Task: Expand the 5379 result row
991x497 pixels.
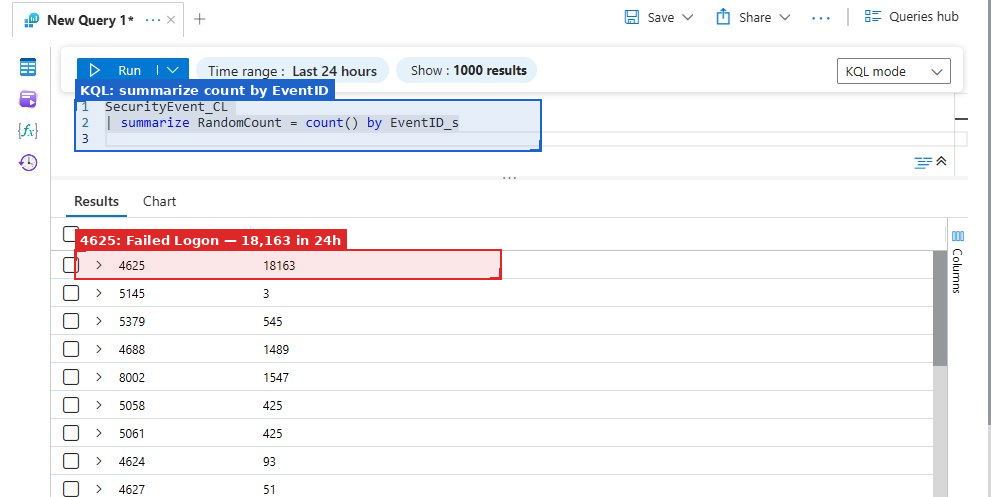Action: pos(99,321)
